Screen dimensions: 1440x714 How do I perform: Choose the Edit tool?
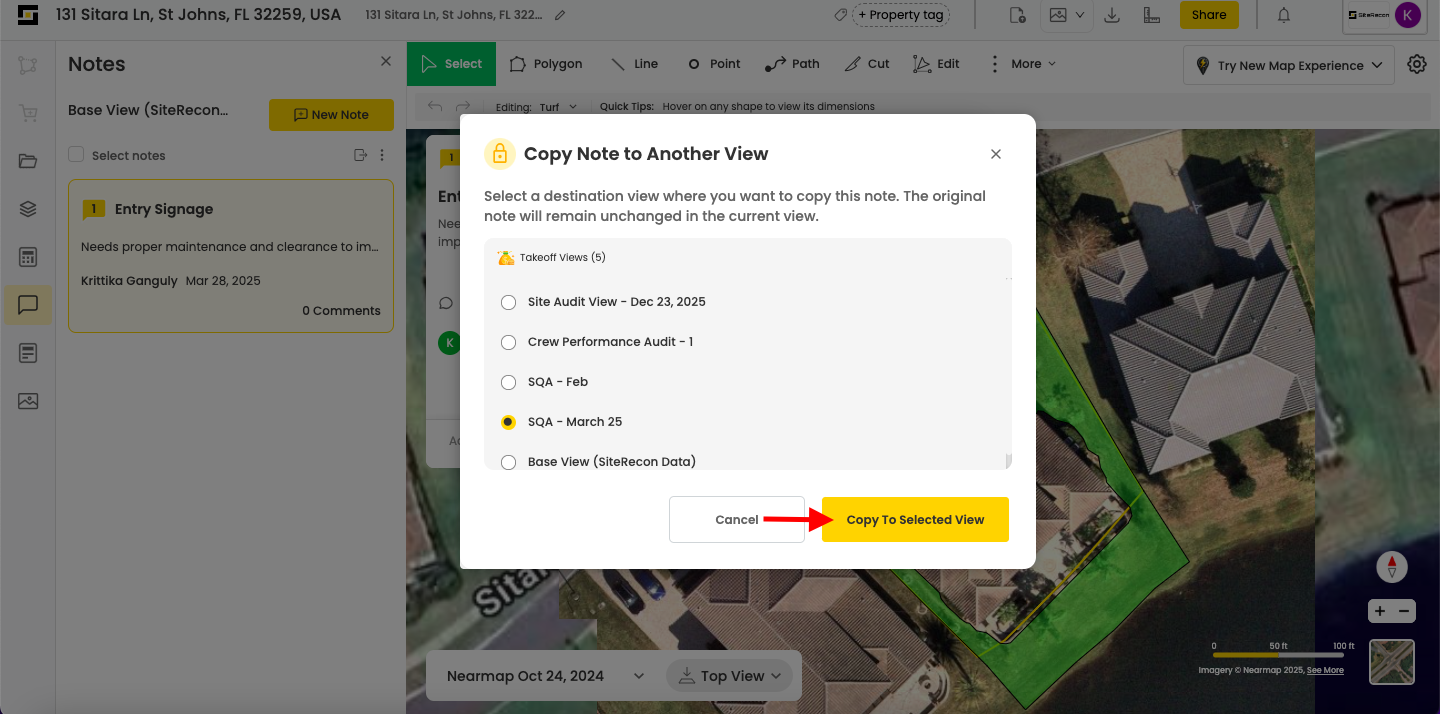point(936,64)
